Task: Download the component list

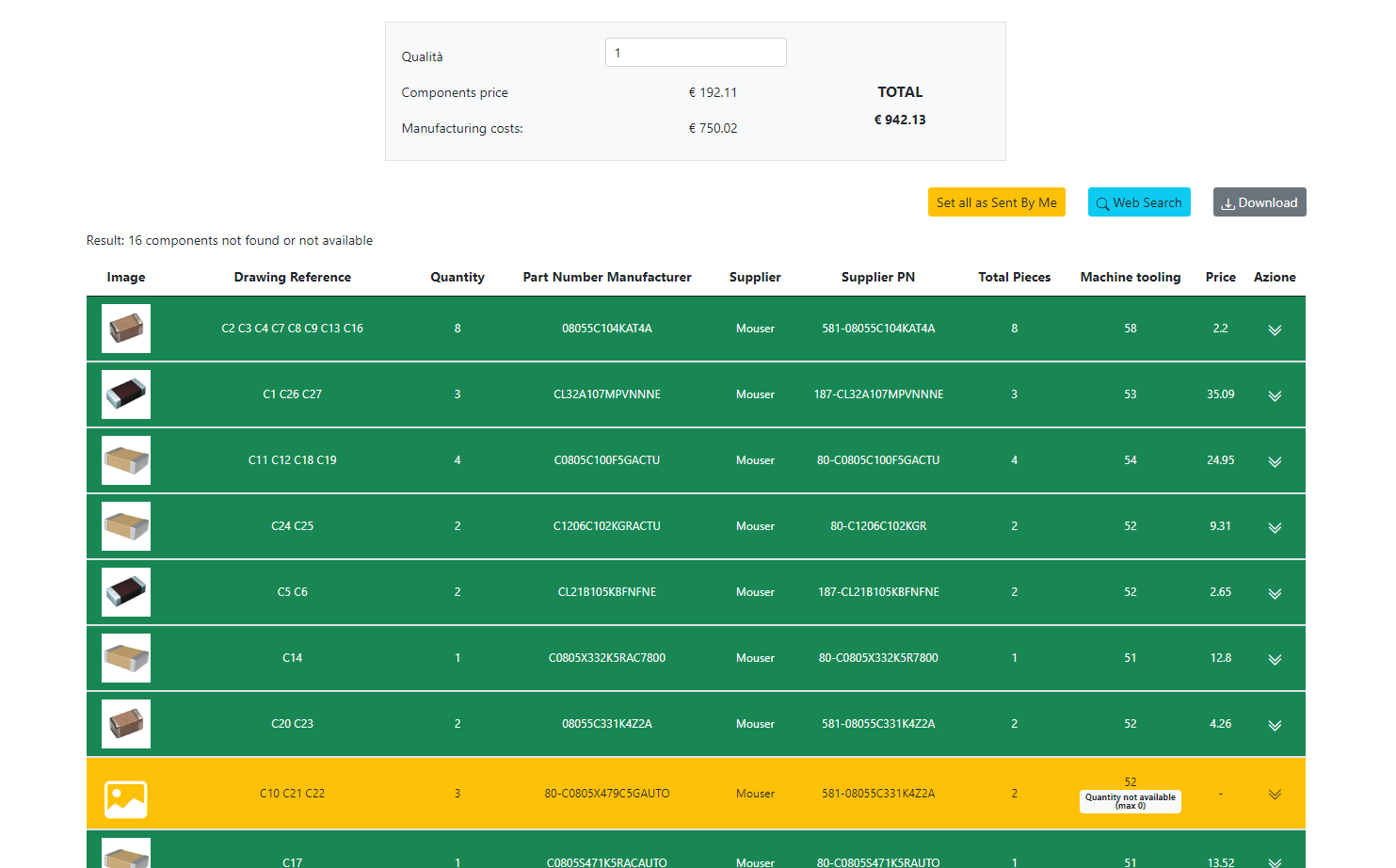Action: coord(1260,202)
